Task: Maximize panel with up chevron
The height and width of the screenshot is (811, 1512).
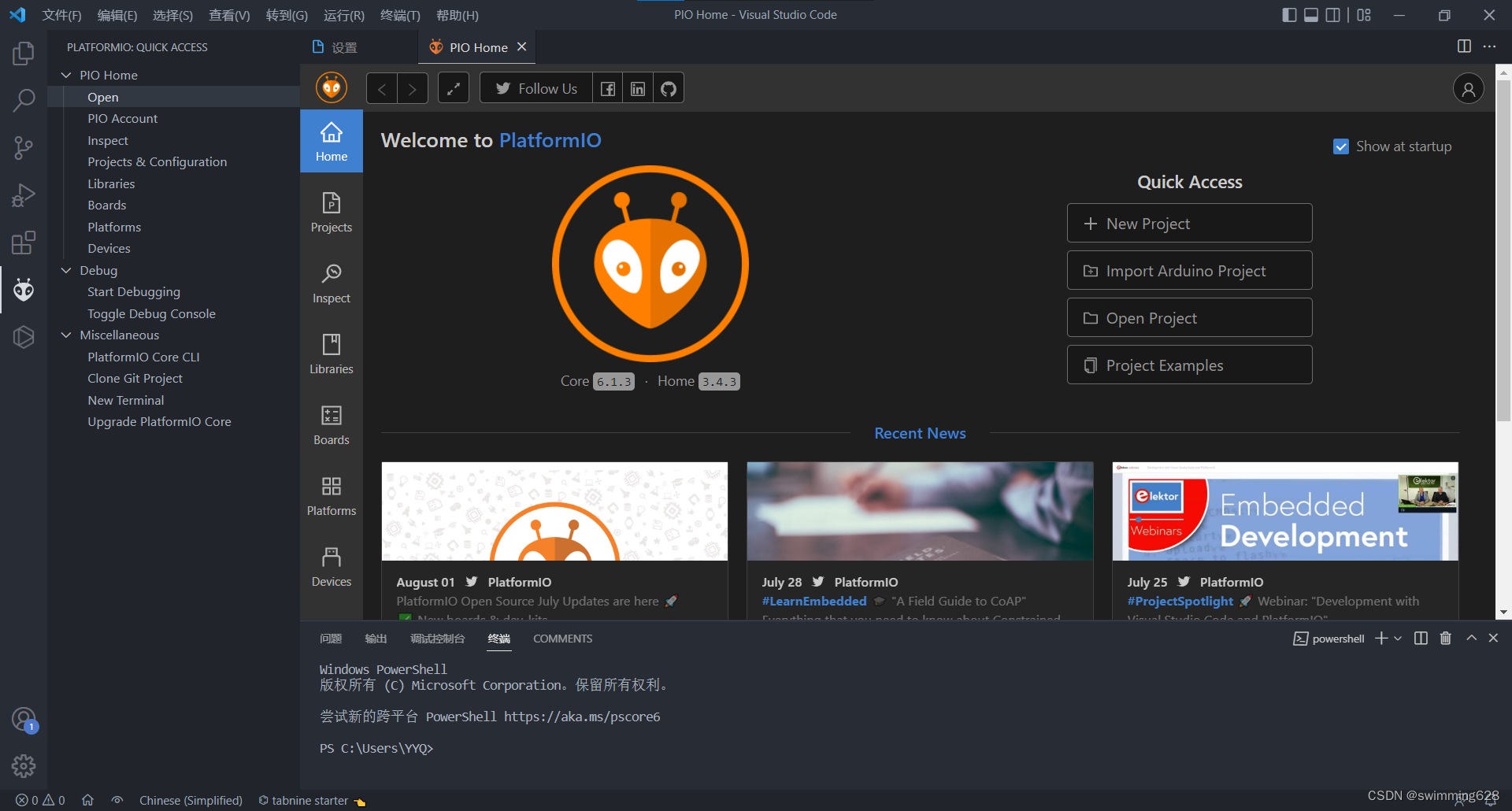Action: click(1471, 638)
